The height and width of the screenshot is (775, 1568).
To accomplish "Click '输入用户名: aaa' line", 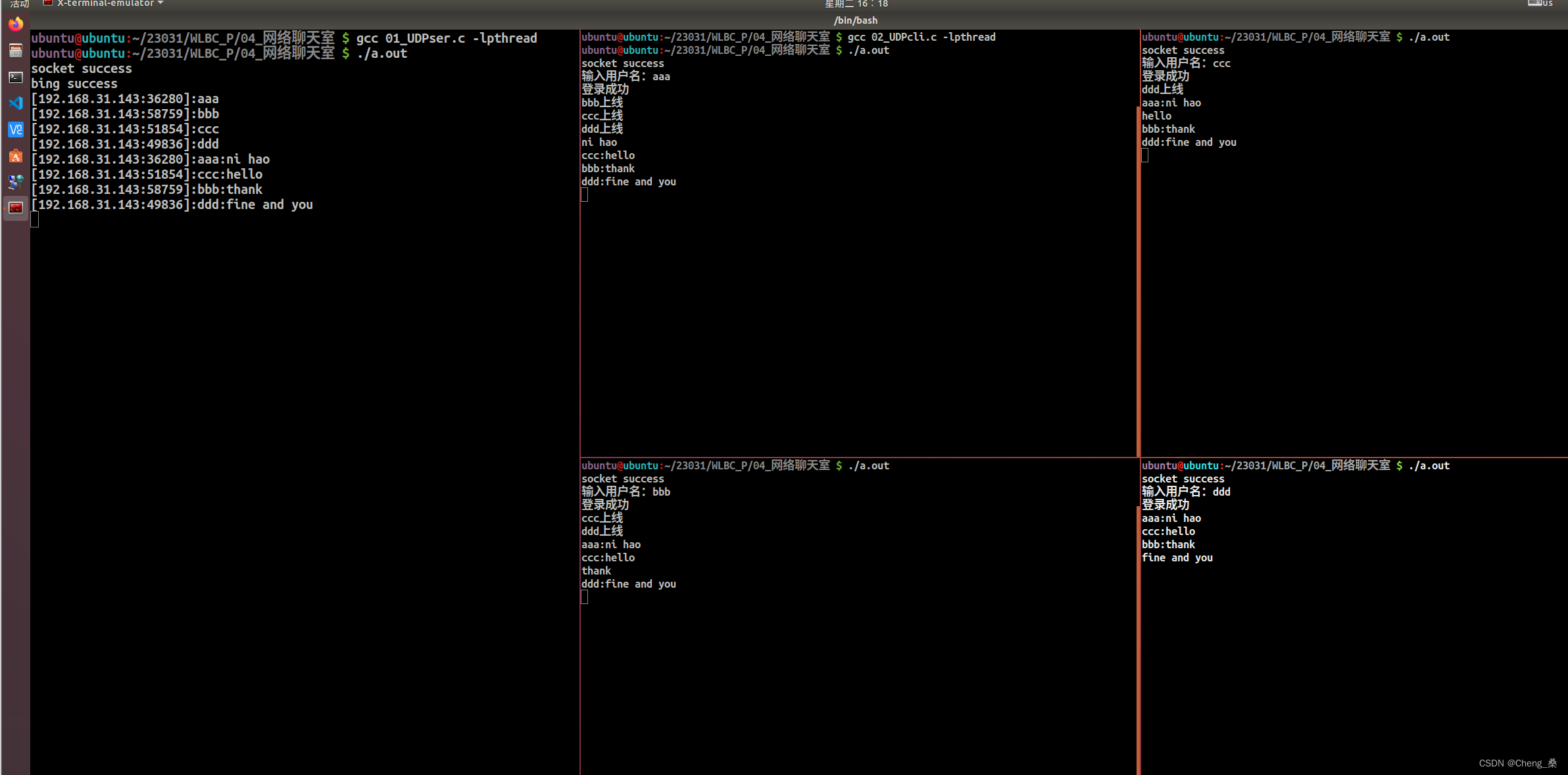I will point(625,76).
